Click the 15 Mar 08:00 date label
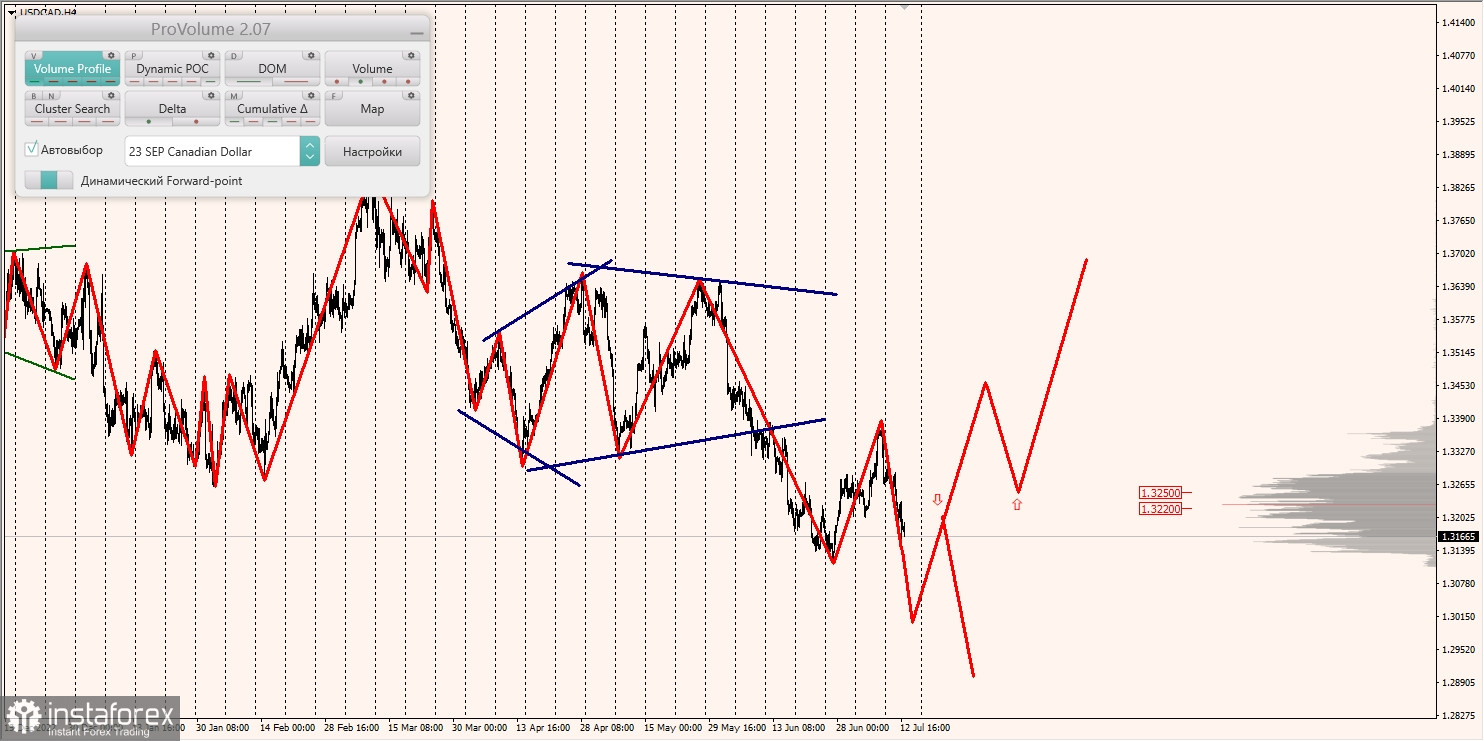 tap(416, 728)
